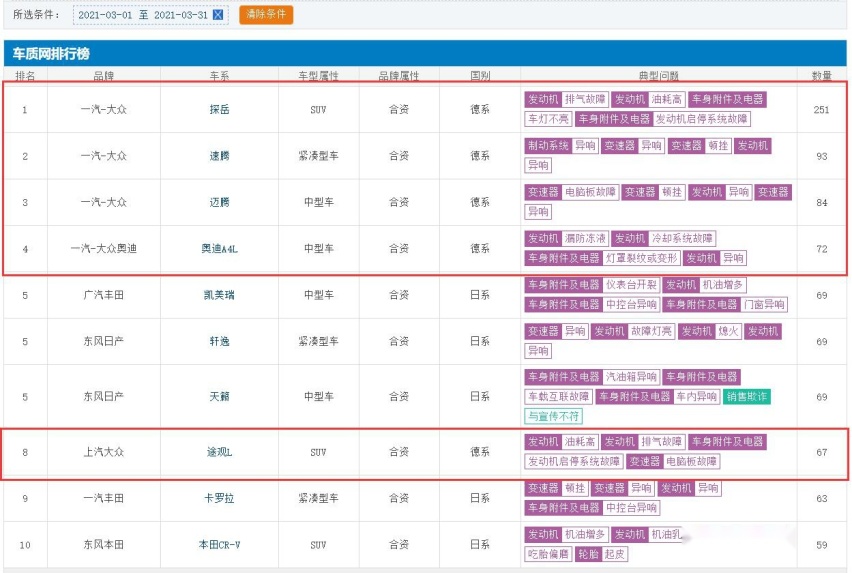Image resolution: width=852 pixels, height=573 pixels.
Task: Click the 车系 column header
Action: (219, 75)
